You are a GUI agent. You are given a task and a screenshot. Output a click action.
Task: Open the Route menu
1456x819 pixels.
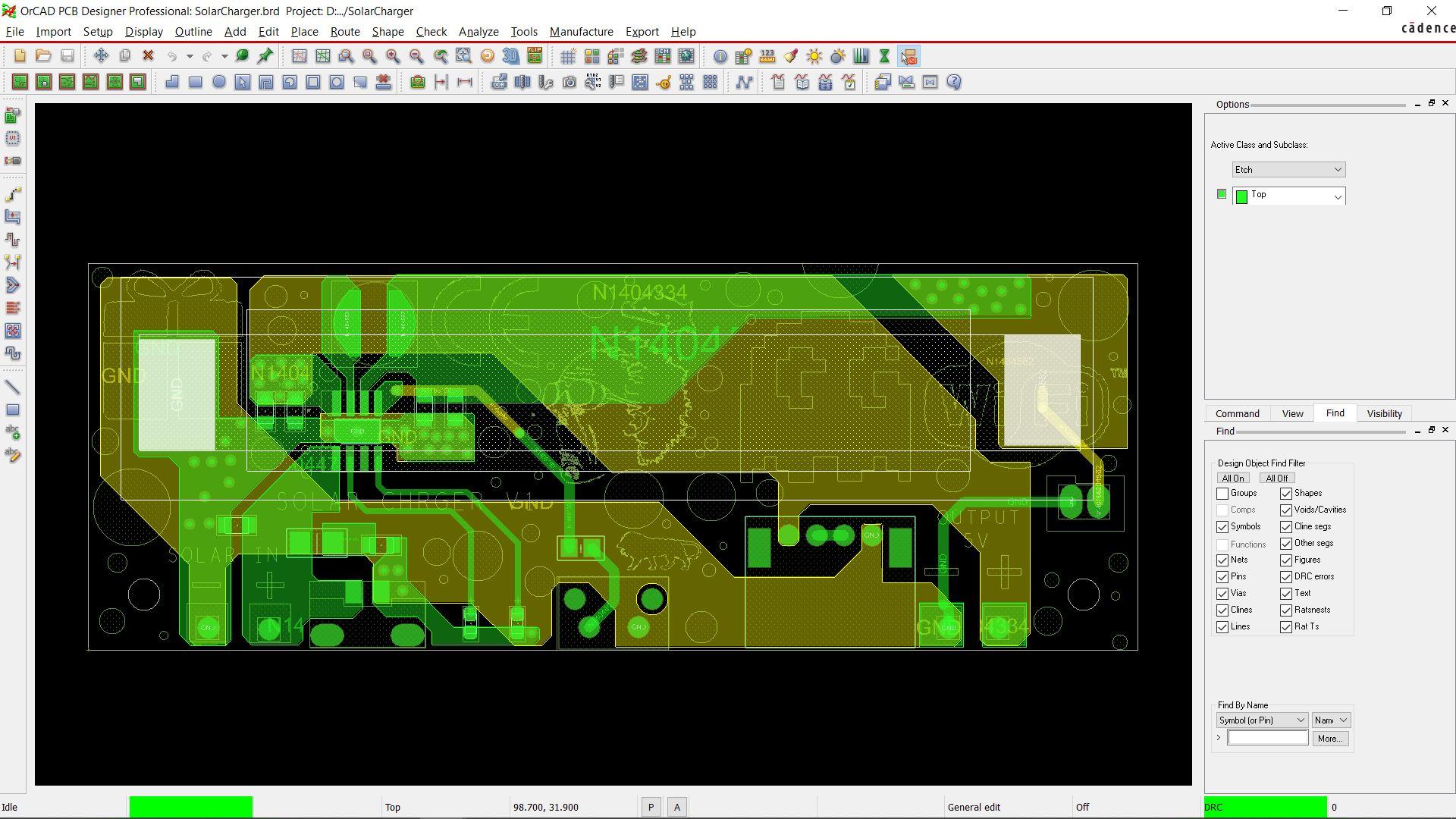click(345, 32)
